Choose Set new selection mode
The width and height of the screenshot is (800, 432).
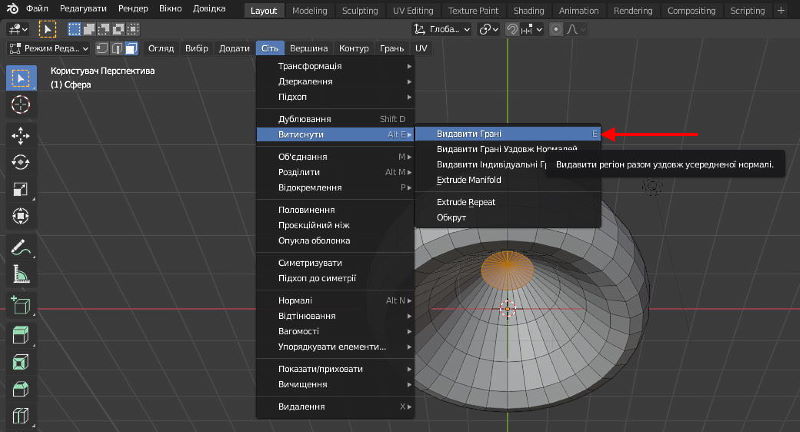[74, 30]
